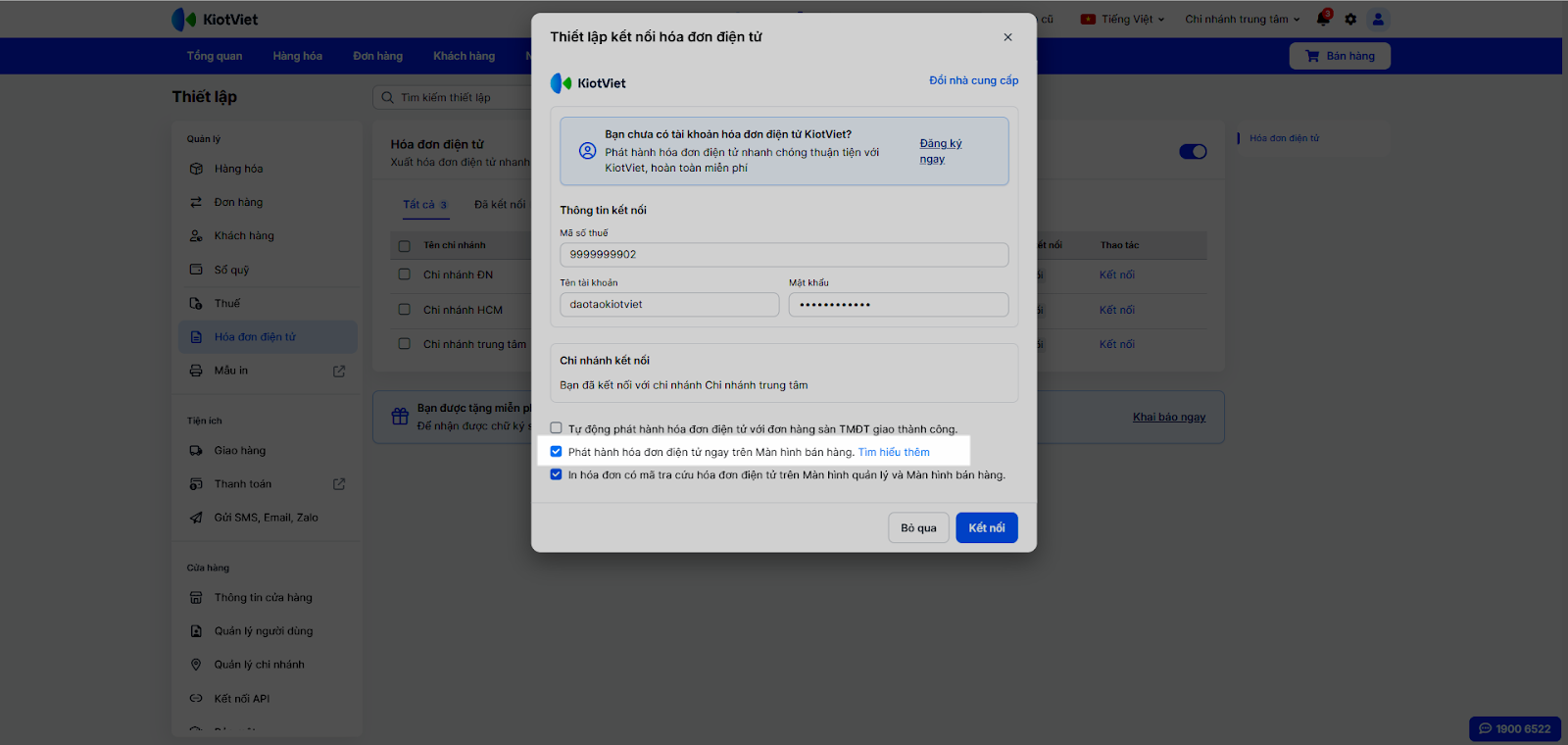This screenshot has width=1568, height=745.
Task: Click the Mẫu in printer icon
Action: point(196,371)
